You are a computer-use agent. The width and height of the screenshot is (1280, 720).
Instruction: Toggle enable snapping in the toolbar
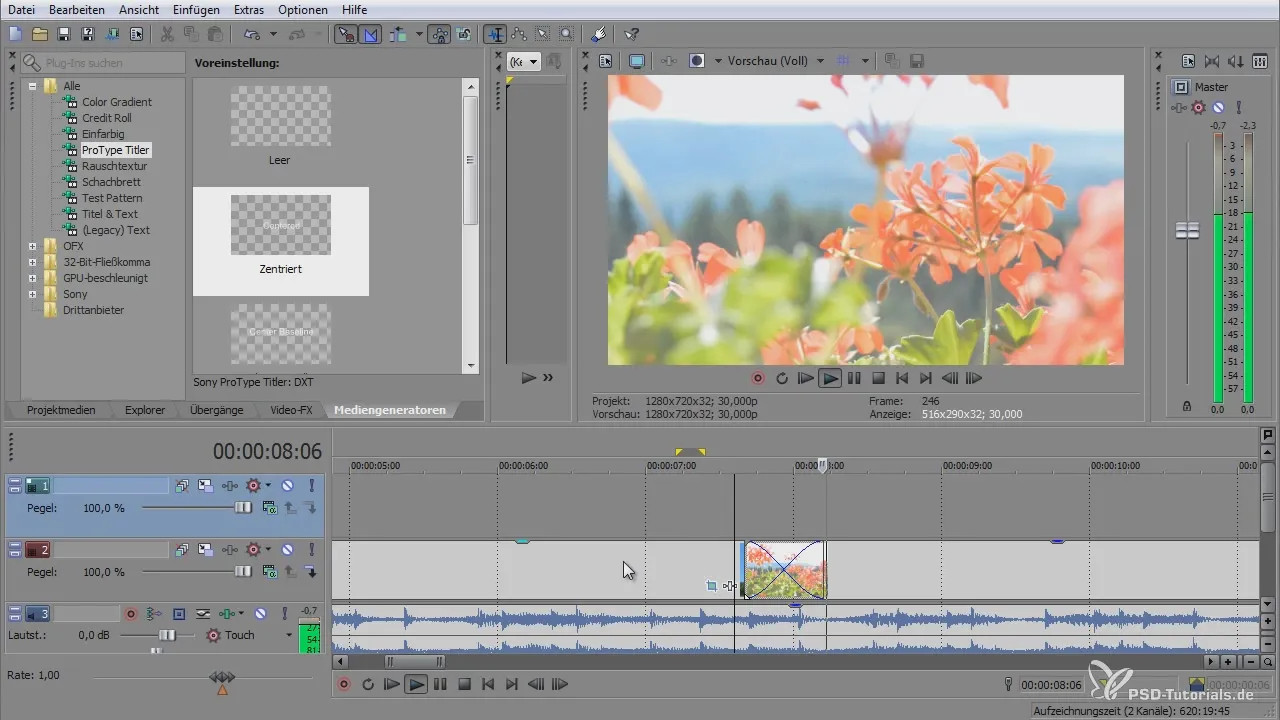[345, 34]
